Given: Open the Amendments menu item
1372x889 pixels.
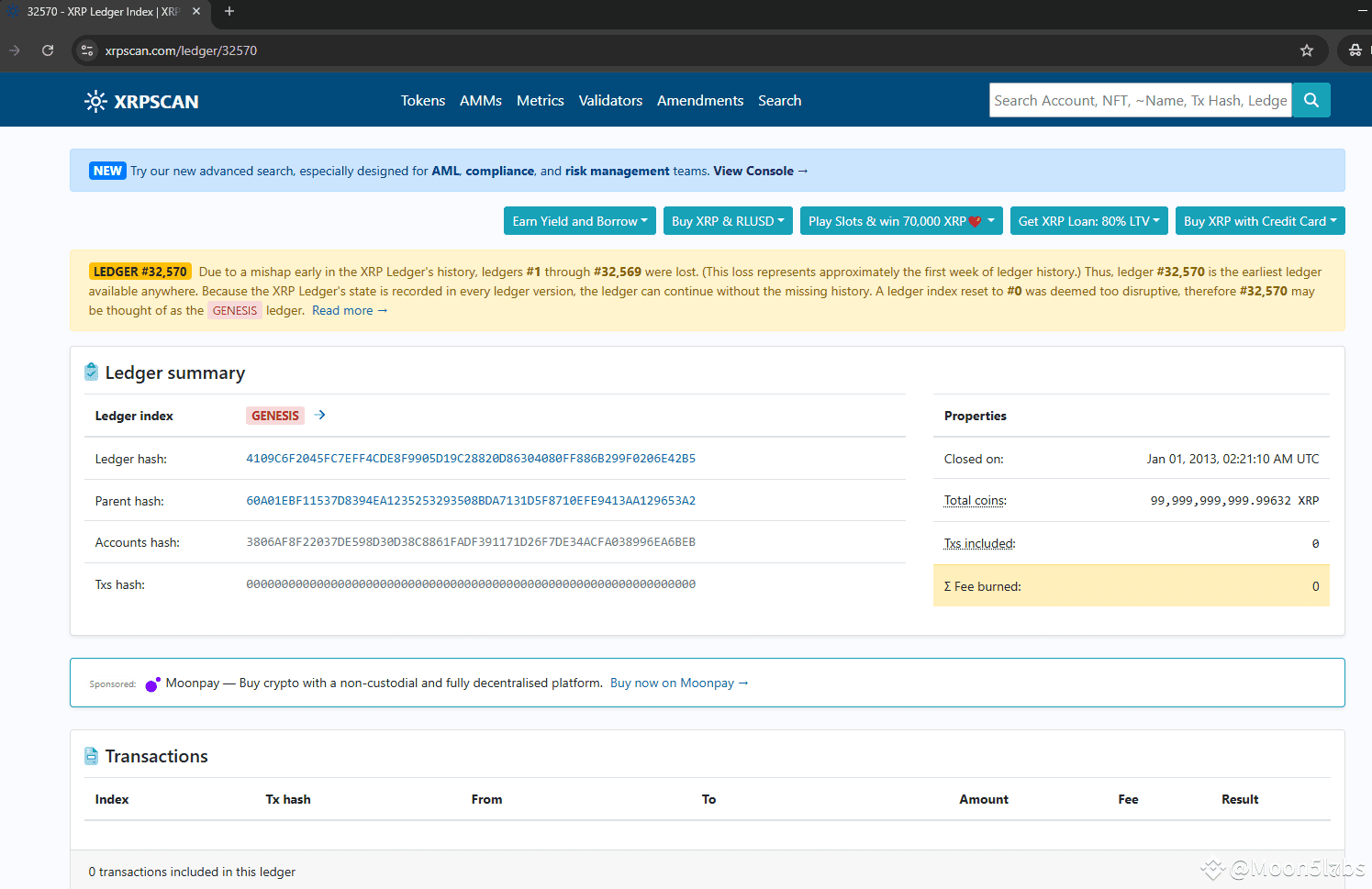Looking at the screenshot, I should (700, 101).
